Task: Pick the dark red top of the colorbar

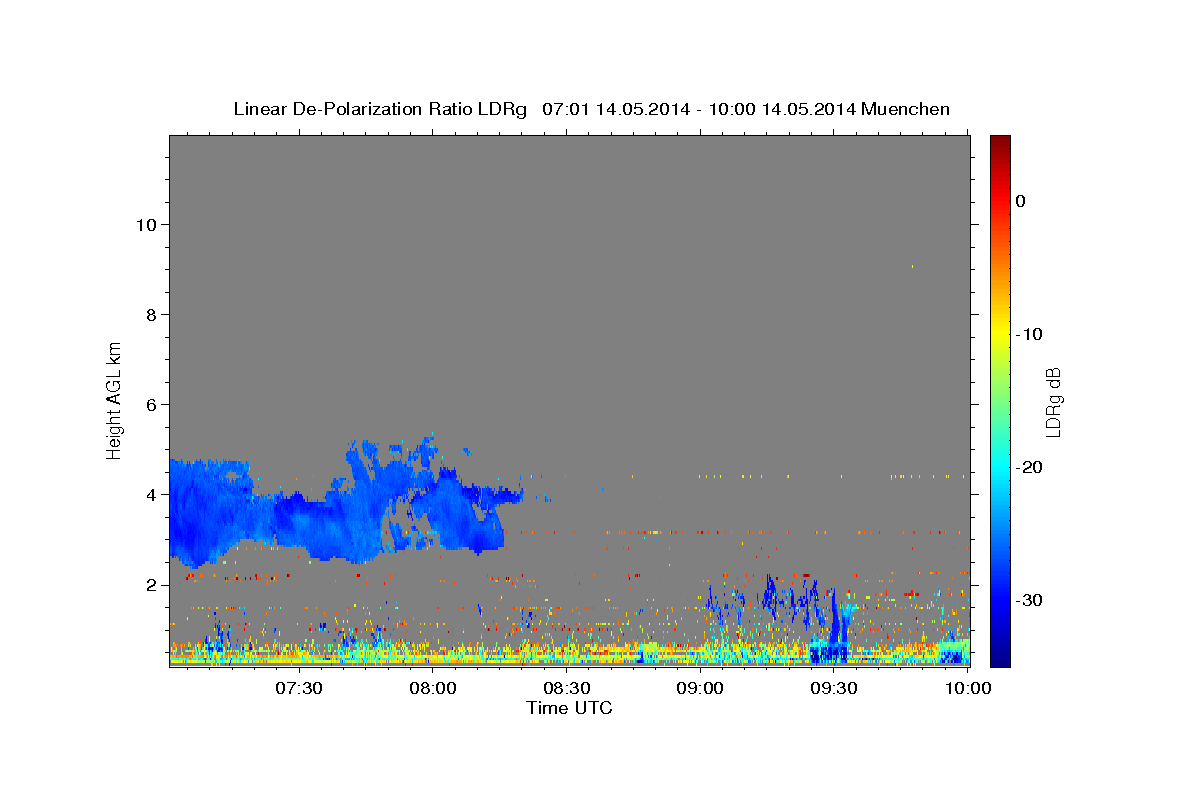Action: tap(1000, 142)
